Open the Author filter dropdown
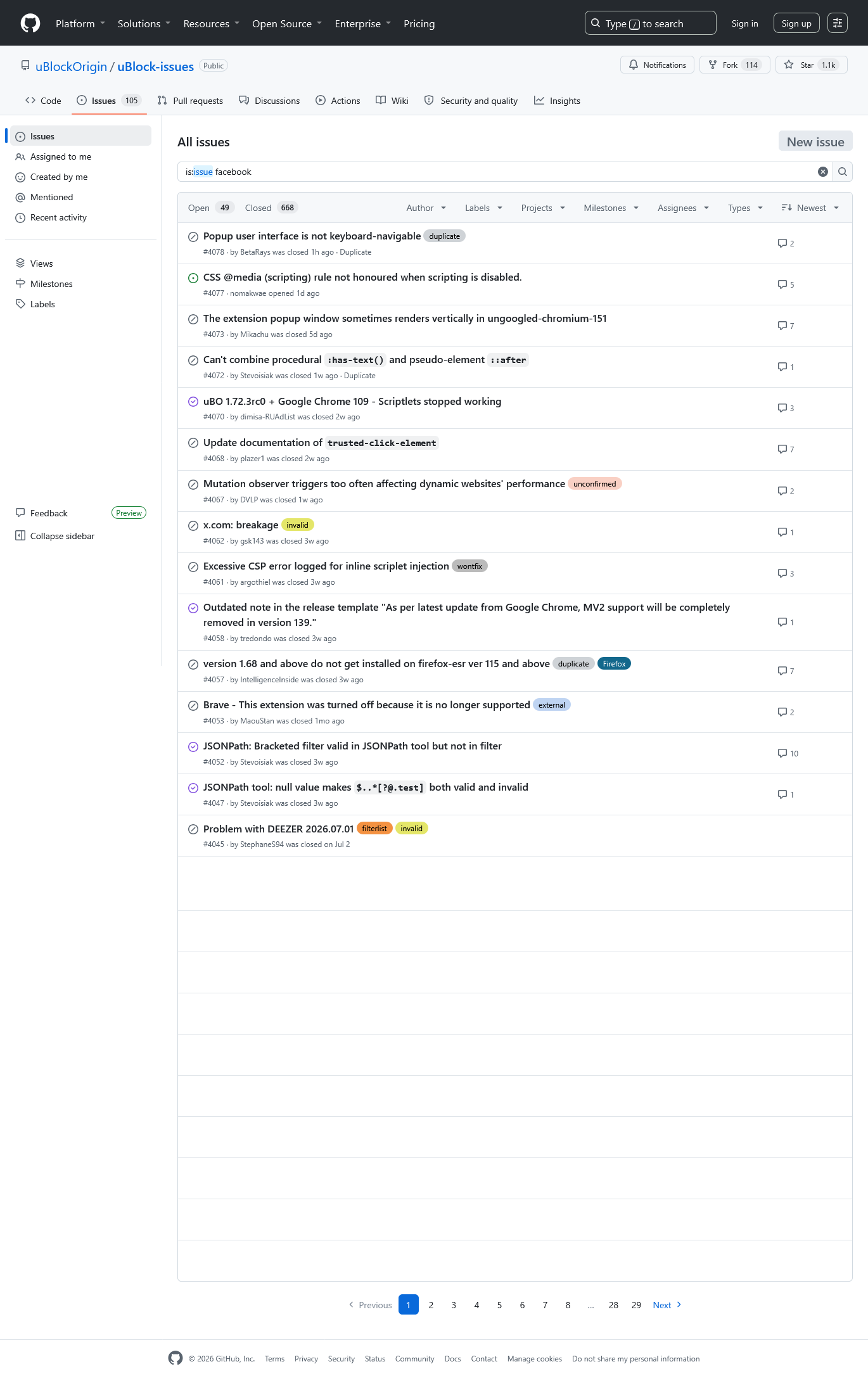Viewport: 868px width, 1376px height. pyautogui.click(x=426, y=208)
